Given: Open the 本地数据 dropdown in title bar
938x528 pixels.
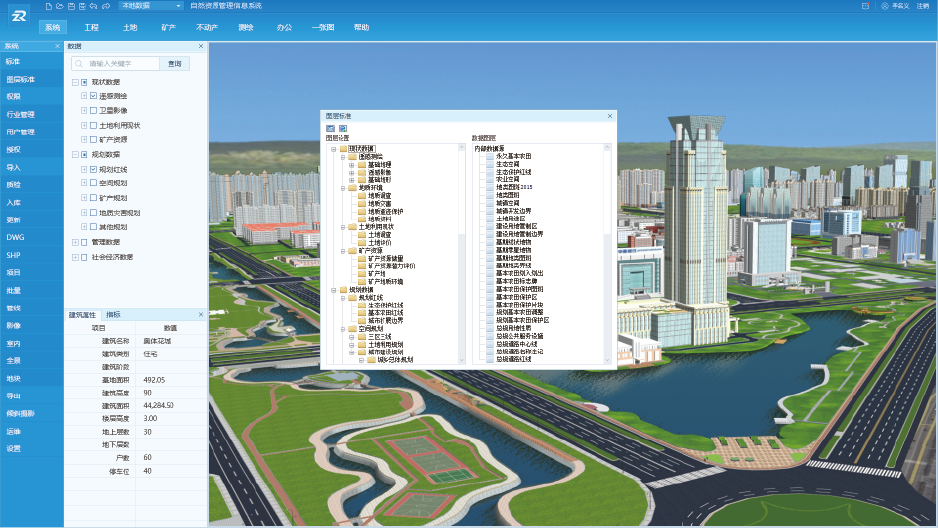Looking at the screenshot, I should coord(150,6).
